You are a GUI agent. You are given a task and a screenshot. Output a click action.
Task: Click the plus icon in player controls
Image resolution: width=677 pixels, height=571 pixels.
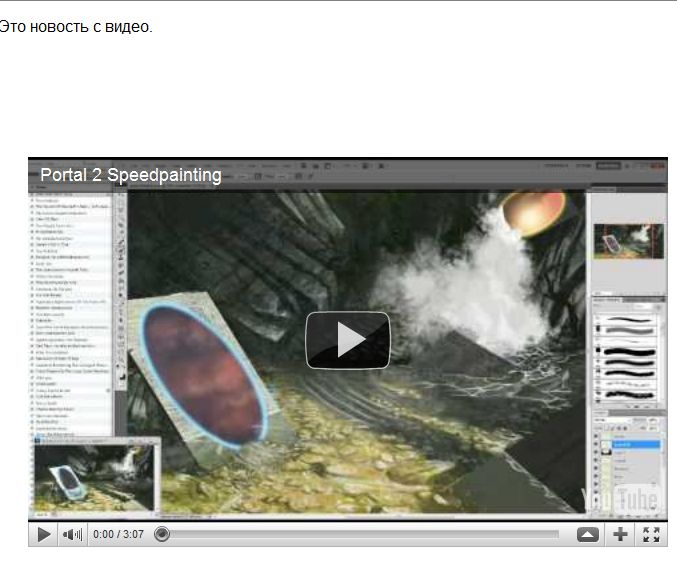coord(620,535)
